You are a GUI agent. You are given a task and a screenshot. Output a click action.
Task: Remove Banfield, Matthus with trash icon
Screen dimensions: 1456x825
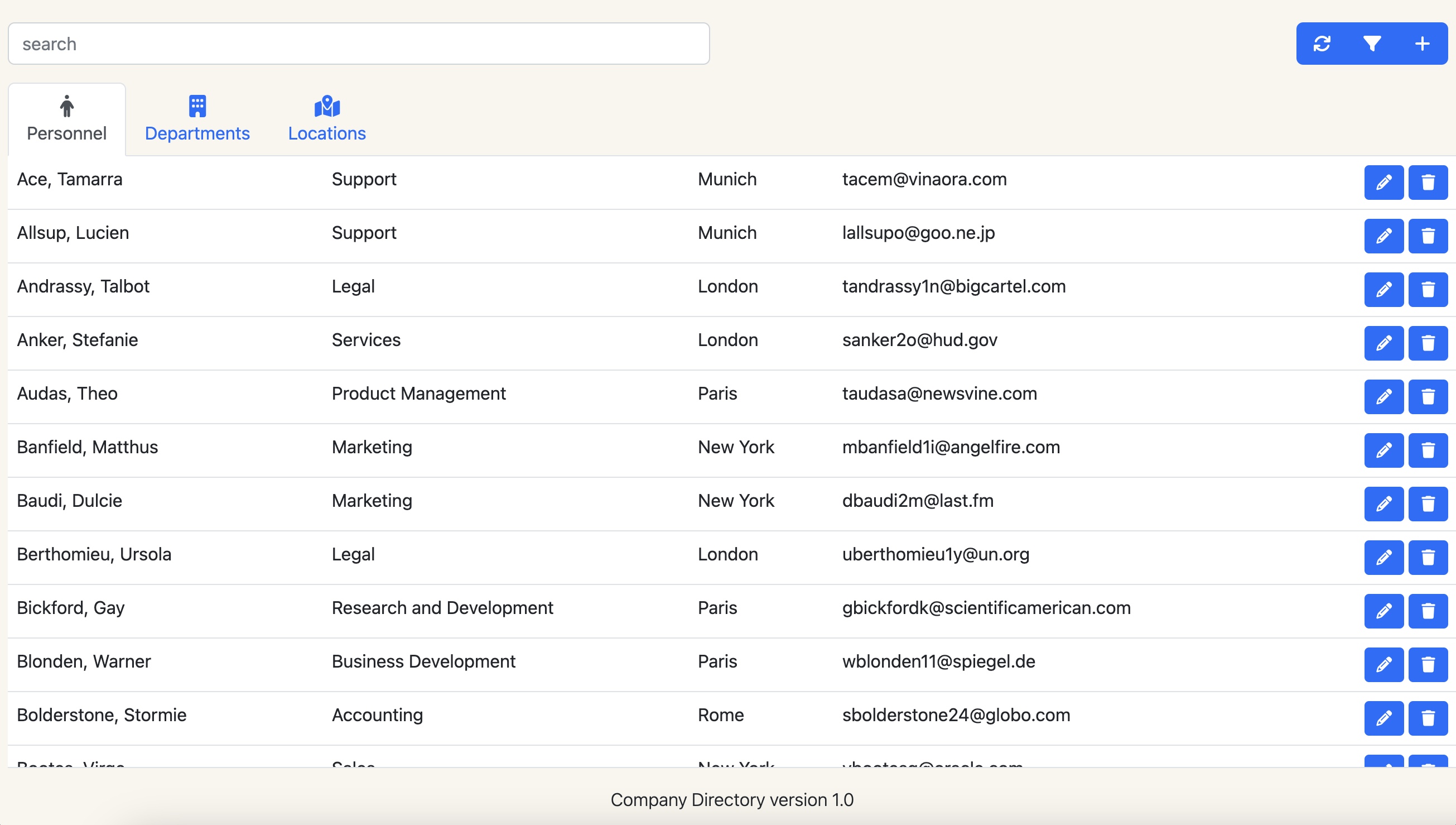pyautogui.click(x=1428, y=450)
